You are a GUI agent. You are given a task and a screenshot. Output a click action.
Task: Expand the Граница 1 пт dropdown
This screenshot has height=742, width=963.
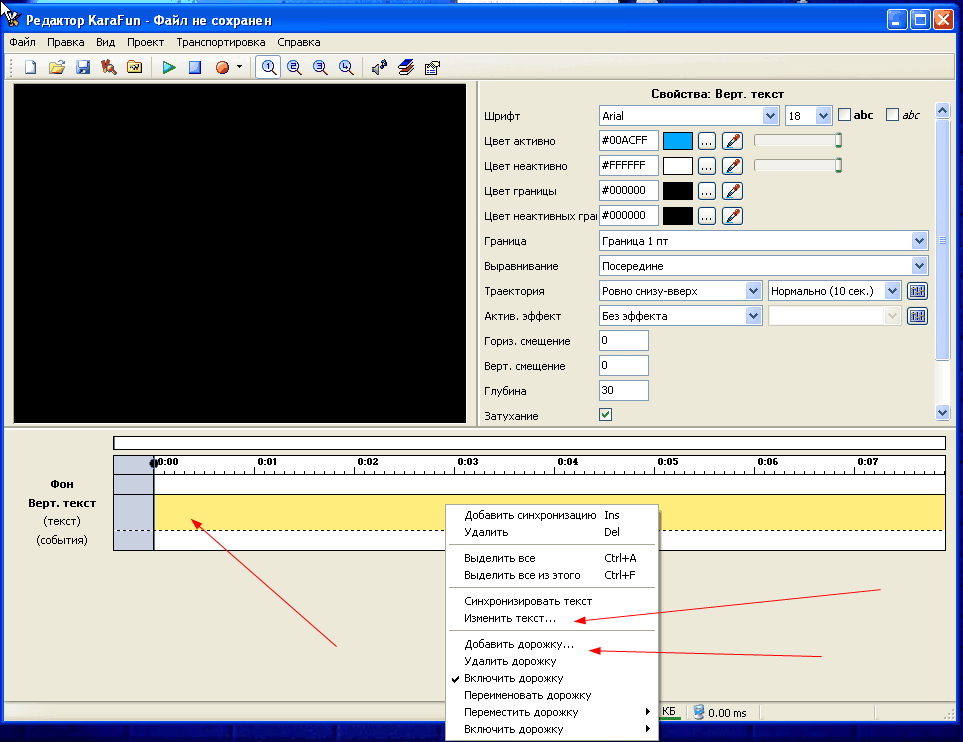click(x=919, y=241)
